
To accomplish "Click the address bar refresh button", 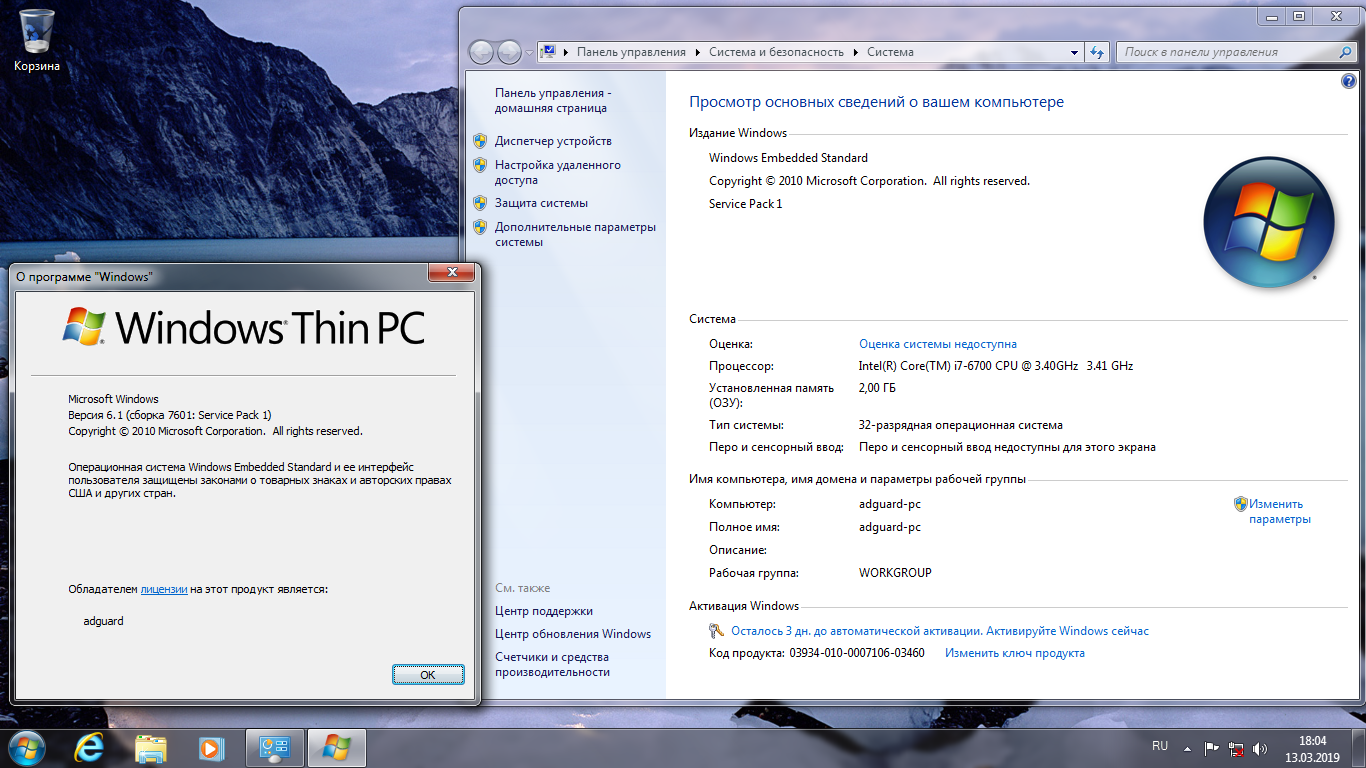I will (x=1097, y=52).
